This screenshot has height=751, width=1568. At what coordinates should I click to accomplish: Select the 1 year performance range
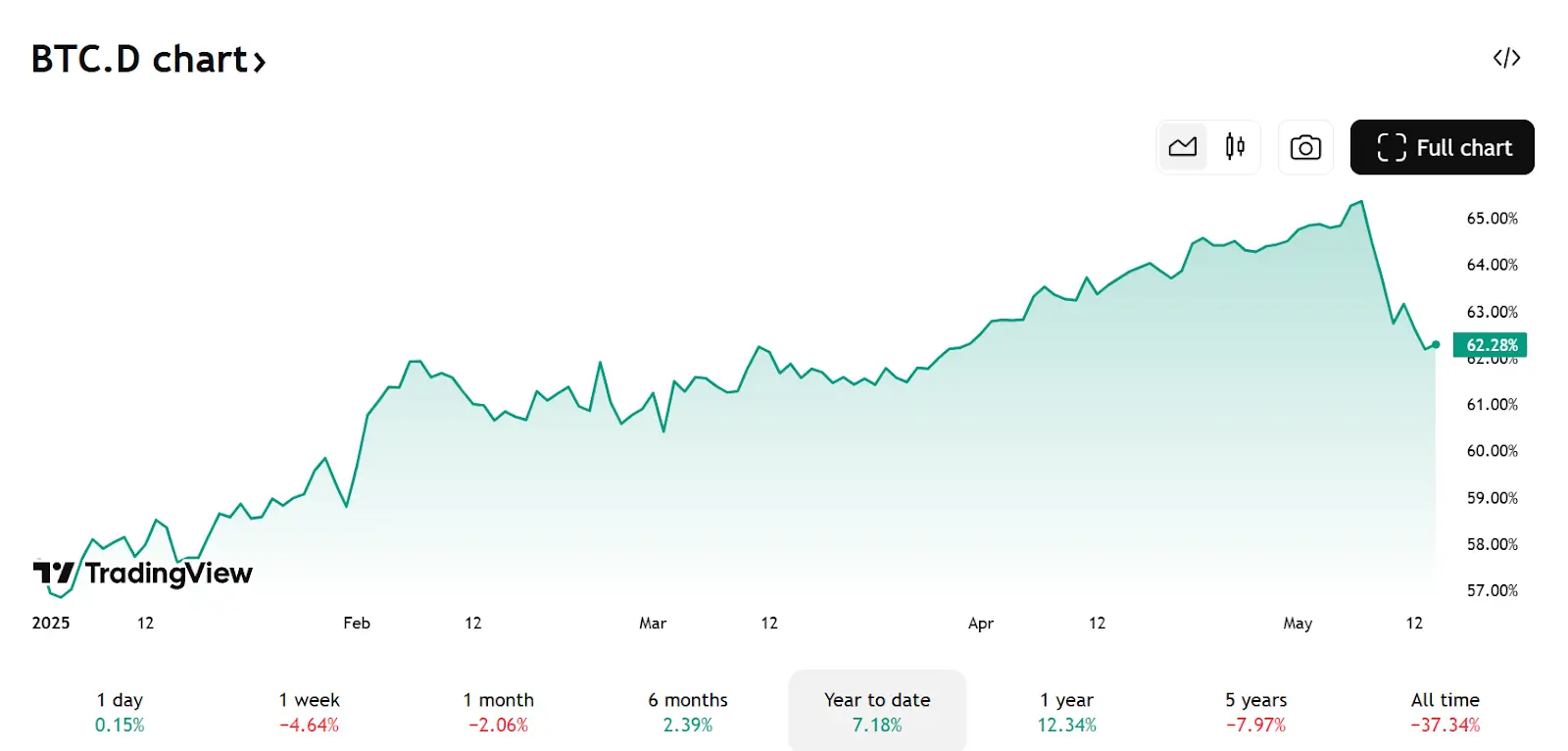click(1064, 710)
